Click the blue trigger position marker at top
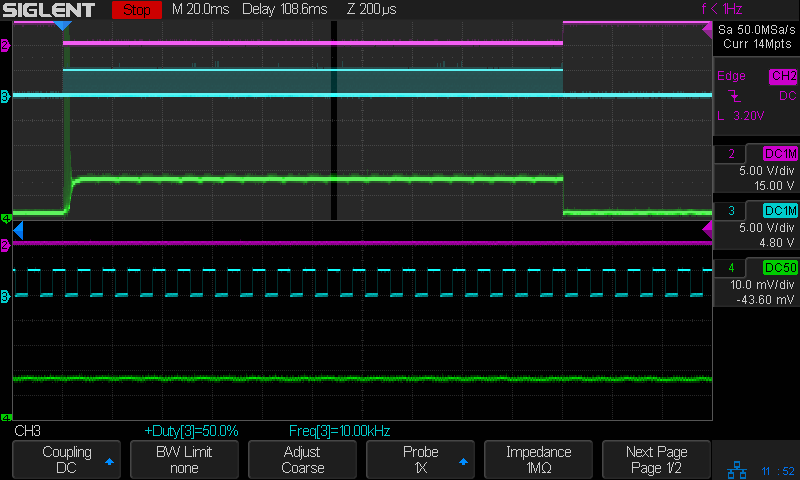Viewport: 800px width, 480px height. coord(62,25)
